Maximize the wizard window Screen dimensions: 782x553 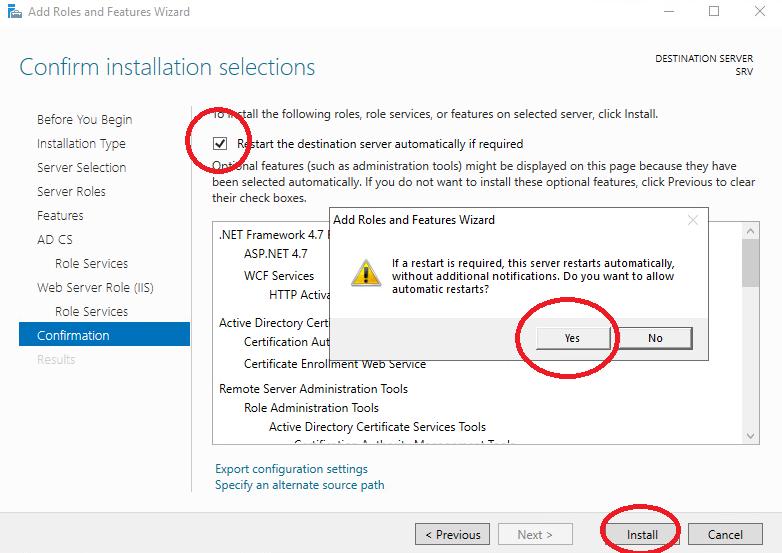coord(714,11)
